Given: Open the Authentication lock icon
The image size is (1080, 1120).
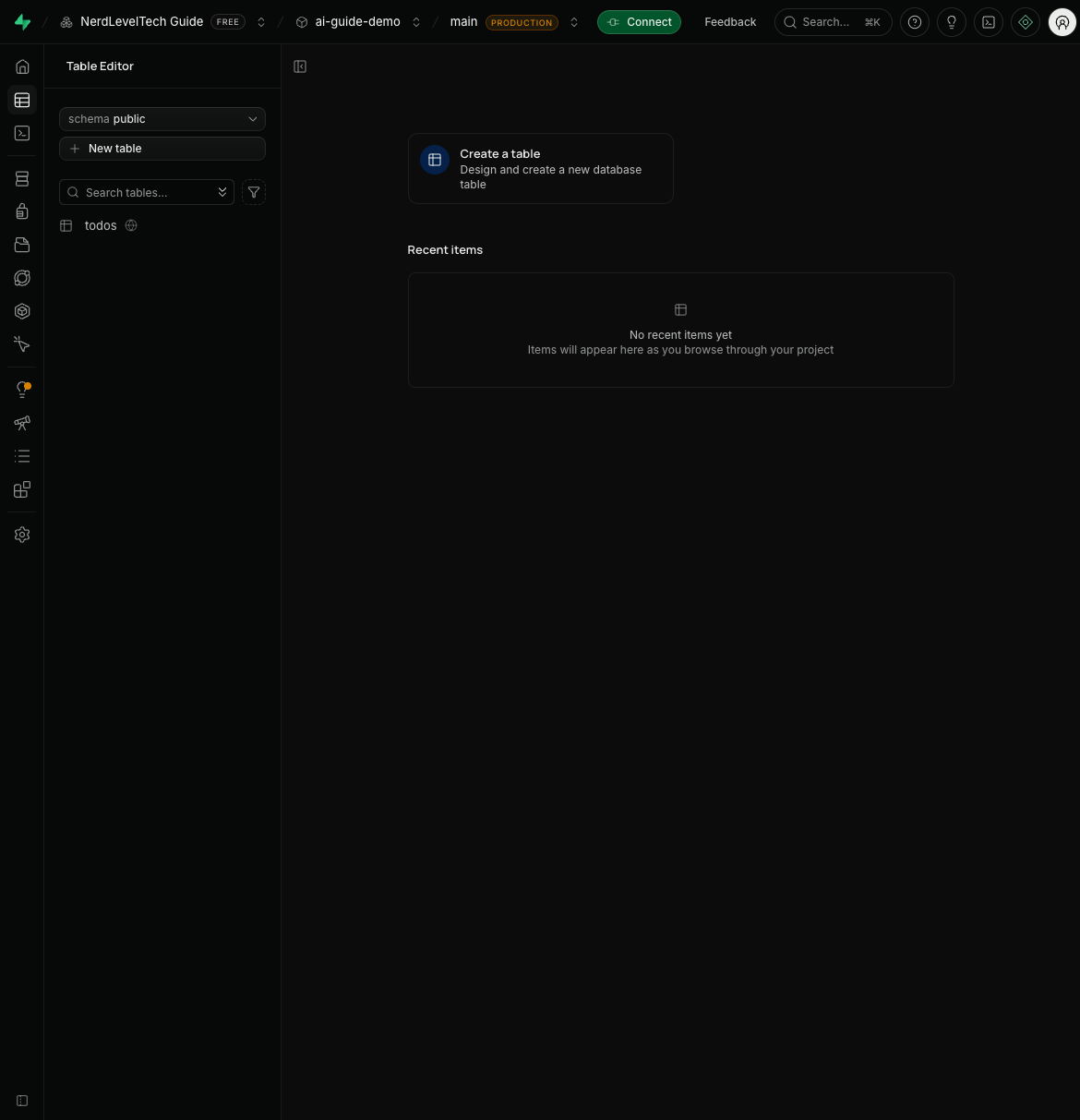Looking at the screenshot, I should coord(22,211).
